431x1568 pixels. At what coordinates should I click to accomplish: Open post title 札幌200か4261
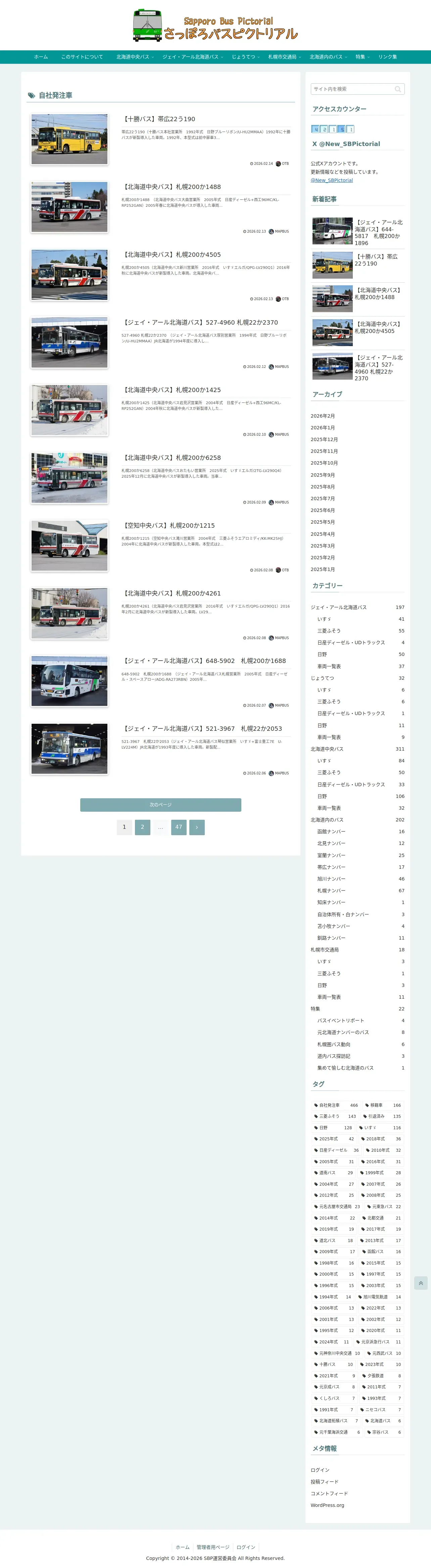click(x=172, y=593)
